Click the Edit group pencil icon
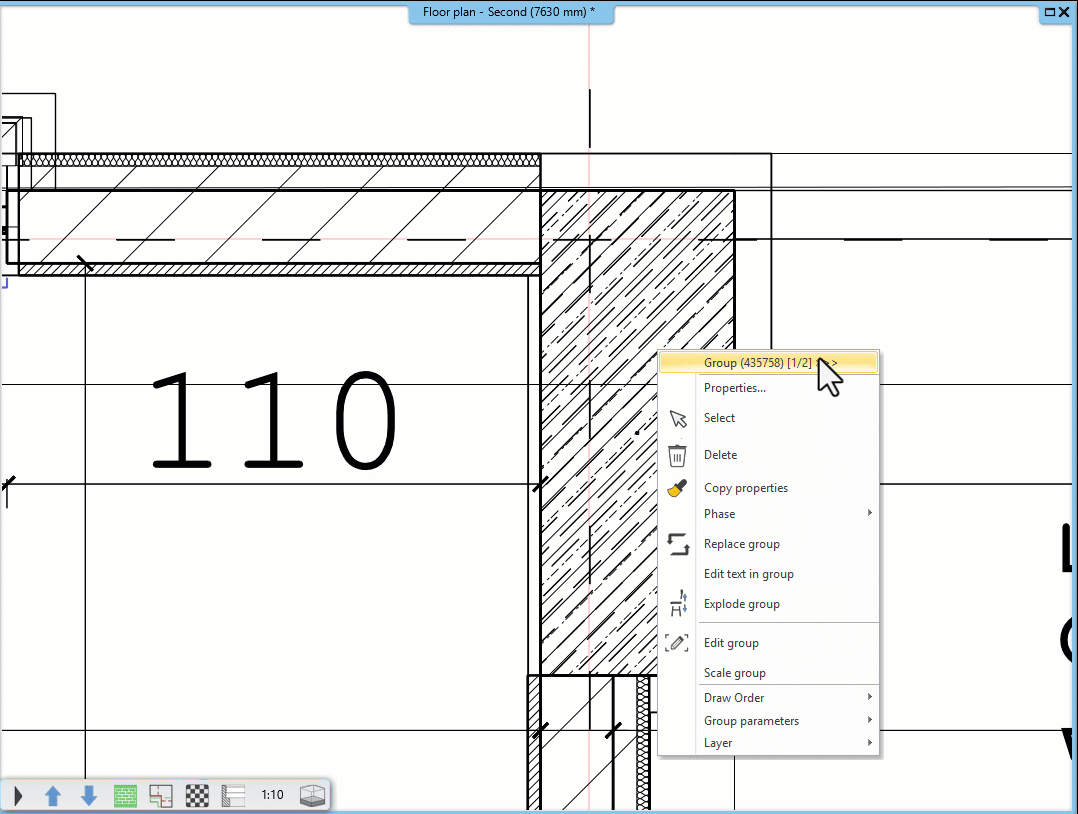Screen dimensions: 1078x814 677,642
